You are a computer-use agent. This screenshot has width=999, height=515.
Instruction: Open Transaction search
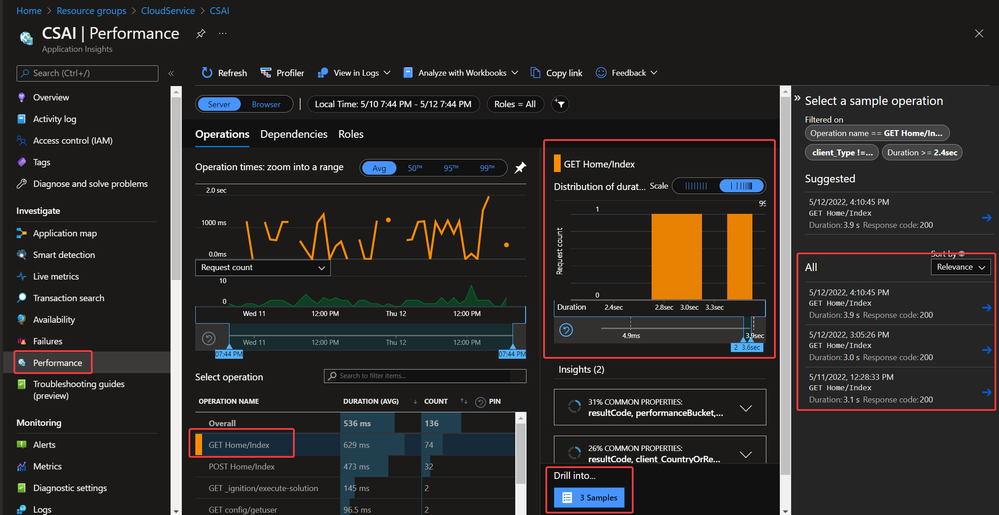click(69, 298)
